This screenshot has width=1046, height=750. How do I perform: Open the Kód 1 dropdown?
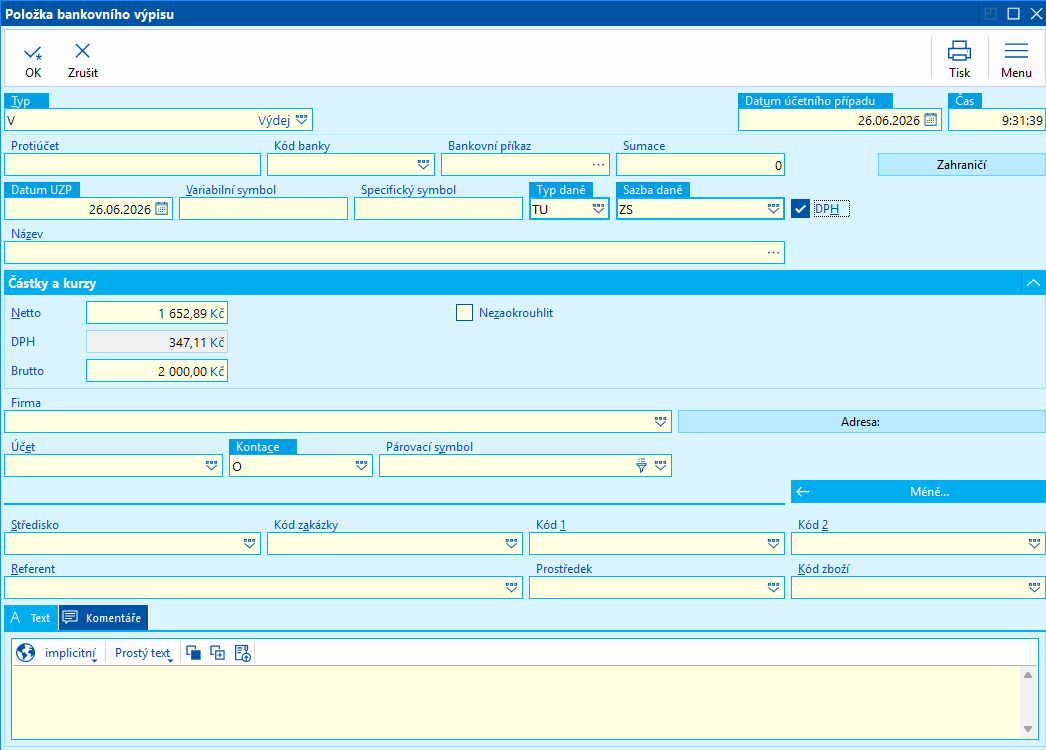coord(773,544)
